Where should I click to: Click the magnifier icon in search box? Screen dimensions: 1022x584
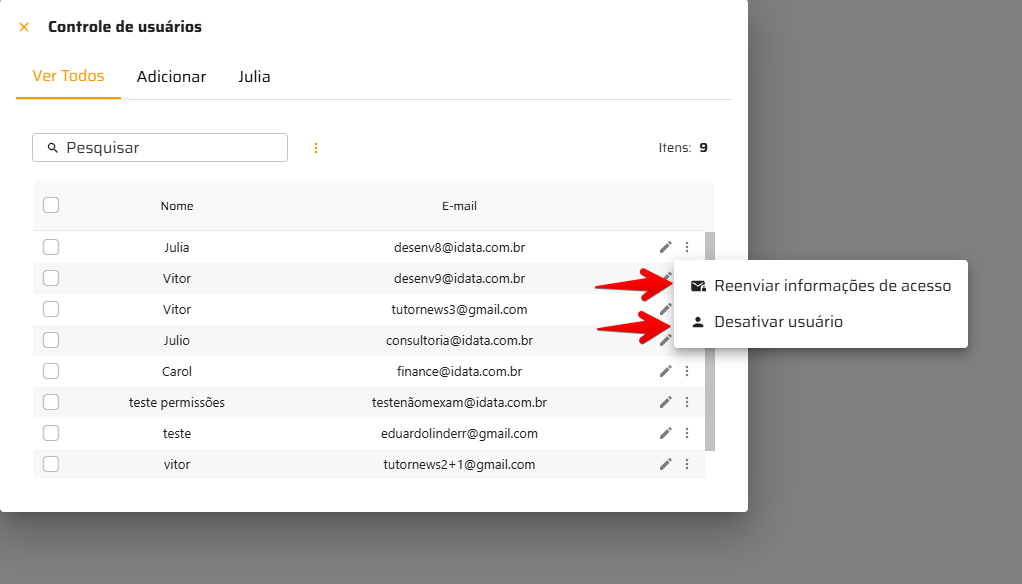click(x=52, y=148)
